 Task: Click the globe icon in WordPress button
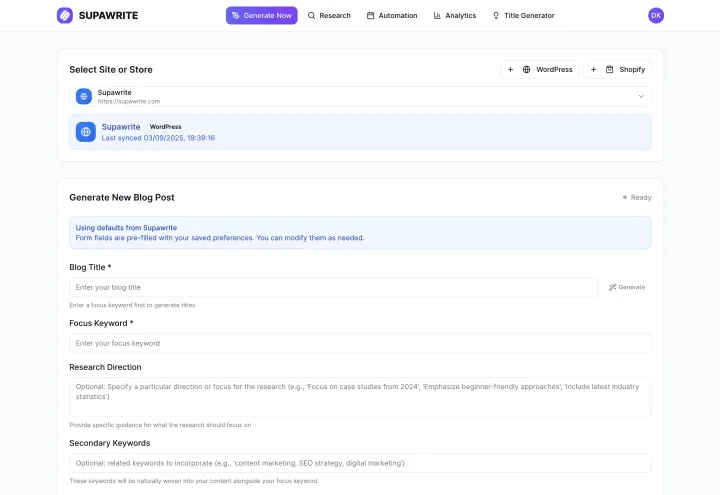pyautogui.click(x=527, y=69)
